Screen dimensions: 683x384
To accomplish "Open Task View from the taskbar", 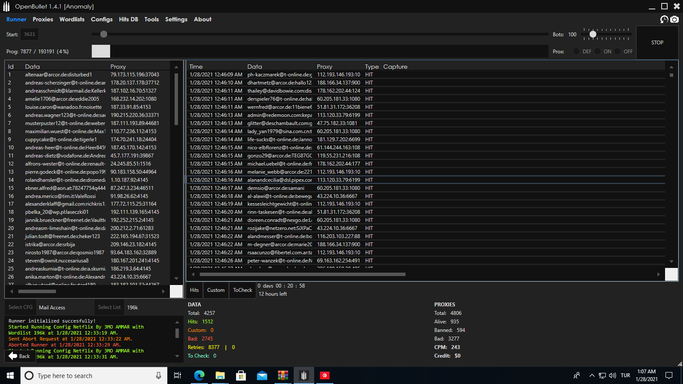I will point(177,375).
